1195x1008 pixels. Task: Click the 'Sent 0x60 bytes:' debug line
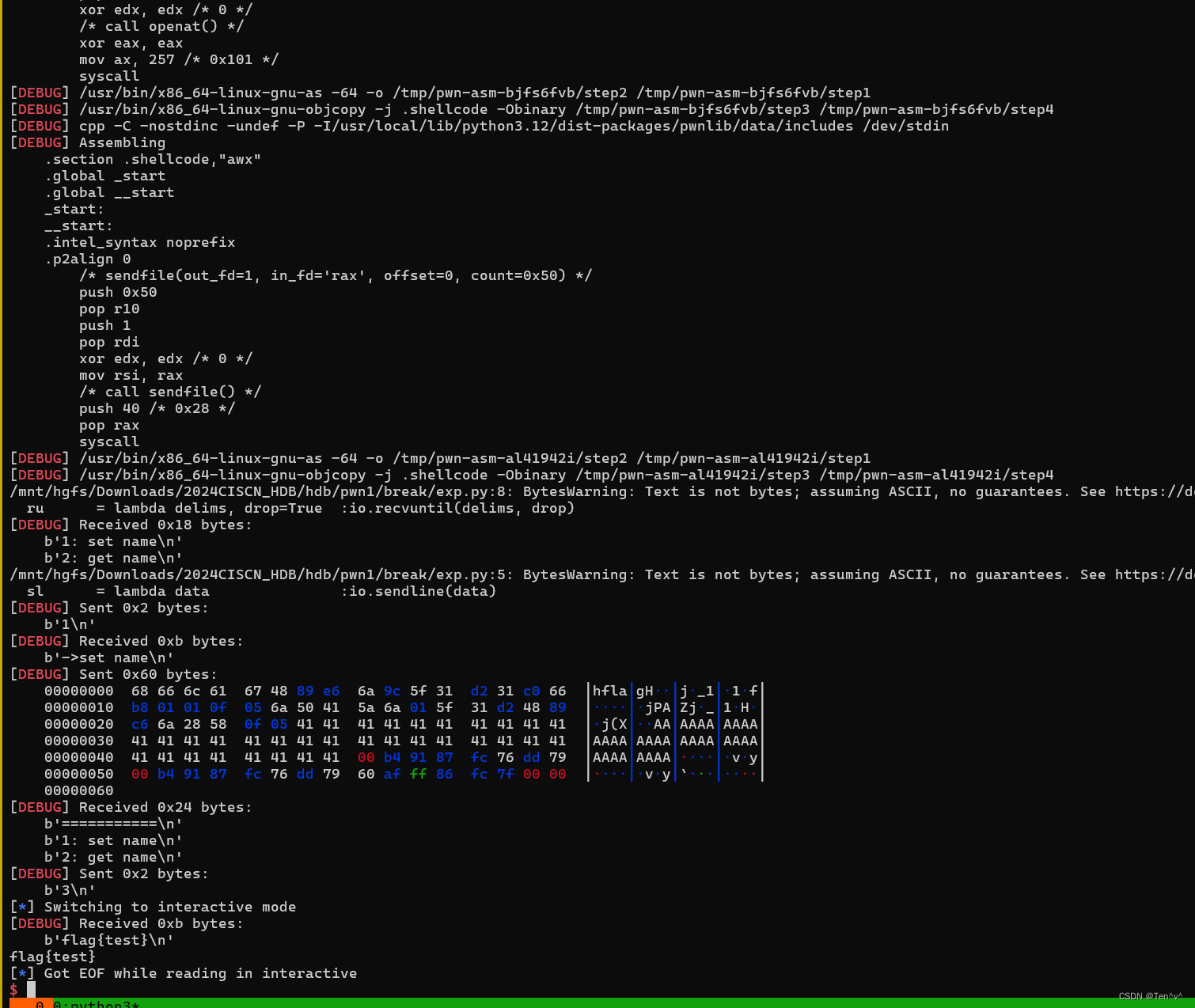click(113, 674)
